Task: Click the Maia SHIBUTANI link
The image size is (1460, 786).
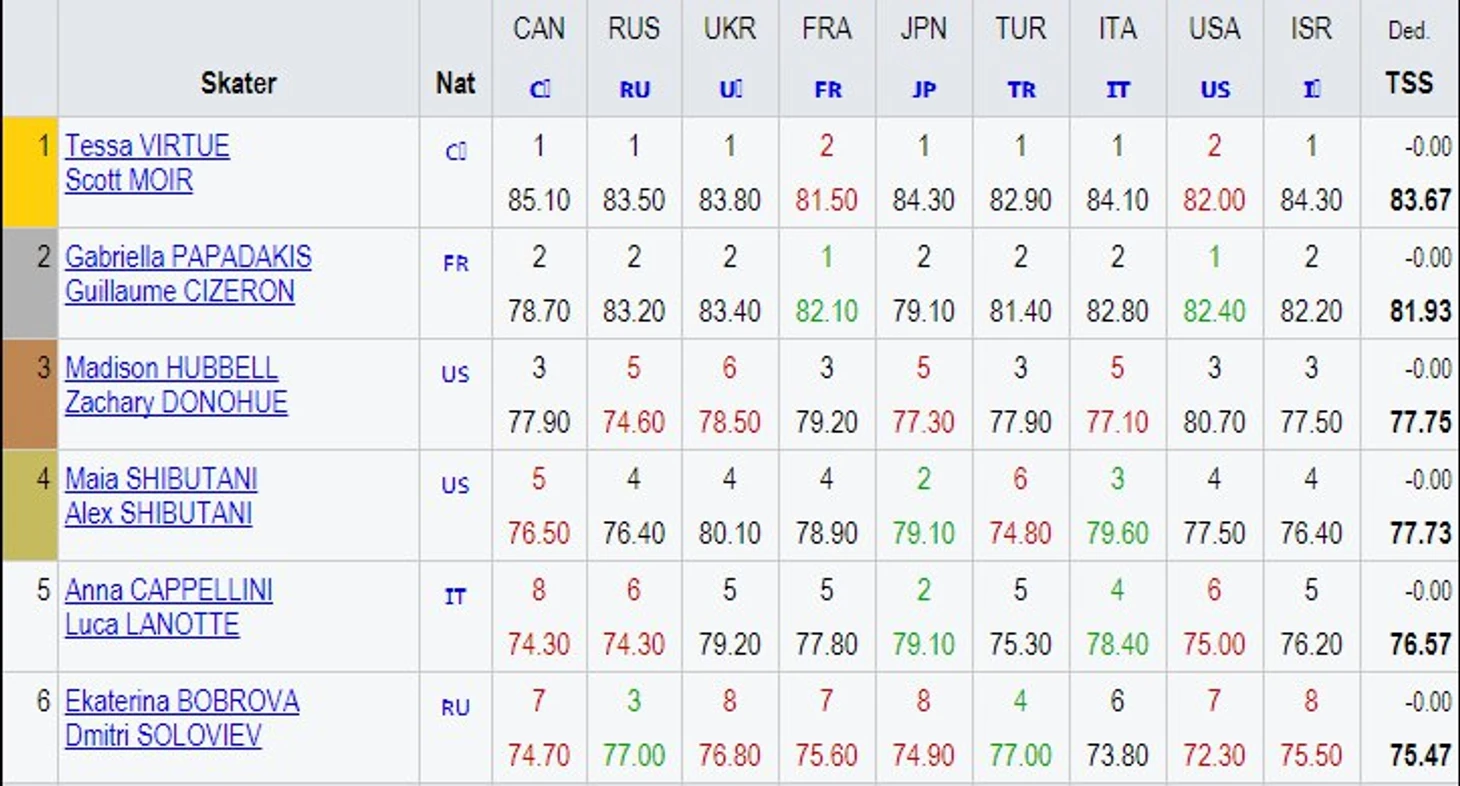Action: (161, 479)
